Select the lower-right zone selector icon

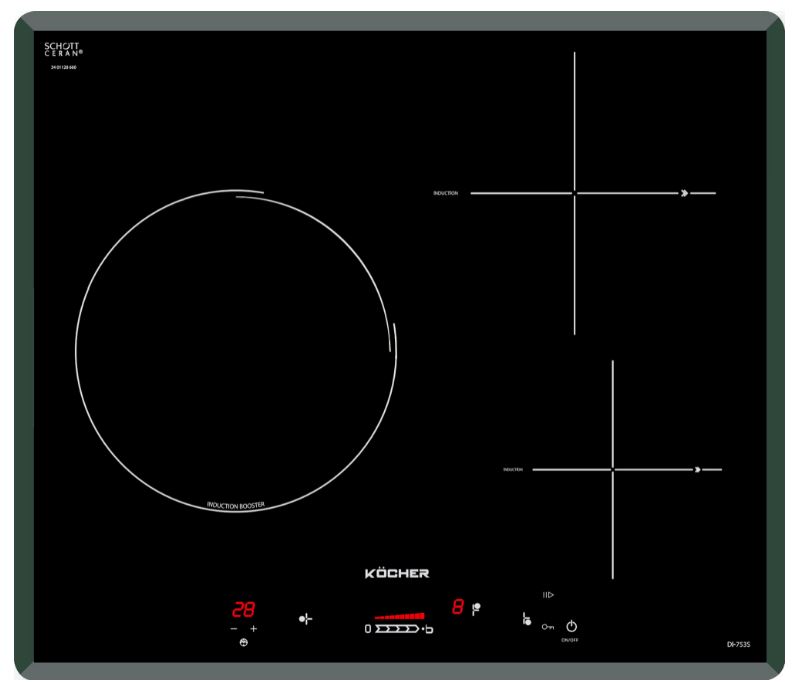tap(526, 619)
